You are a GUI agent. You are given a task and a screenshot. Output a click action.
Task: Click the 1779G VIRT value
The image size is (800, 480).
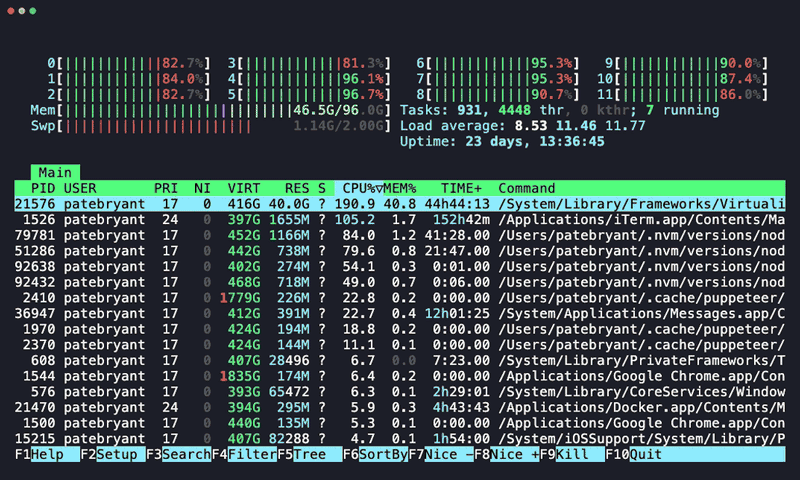(240, 298)
